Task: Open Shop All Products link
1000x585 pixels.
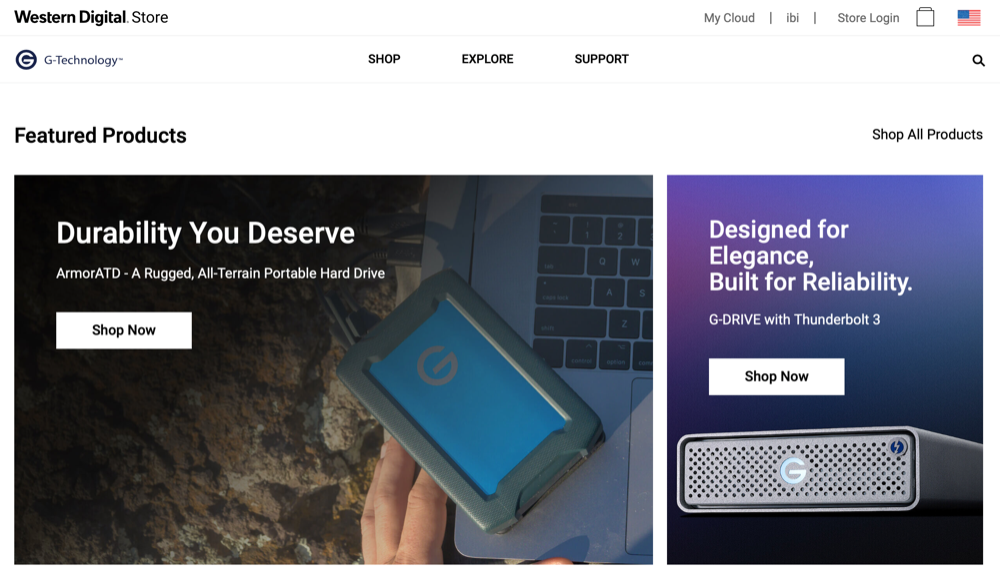Action: pyautogui.click(x=927, y=135)
